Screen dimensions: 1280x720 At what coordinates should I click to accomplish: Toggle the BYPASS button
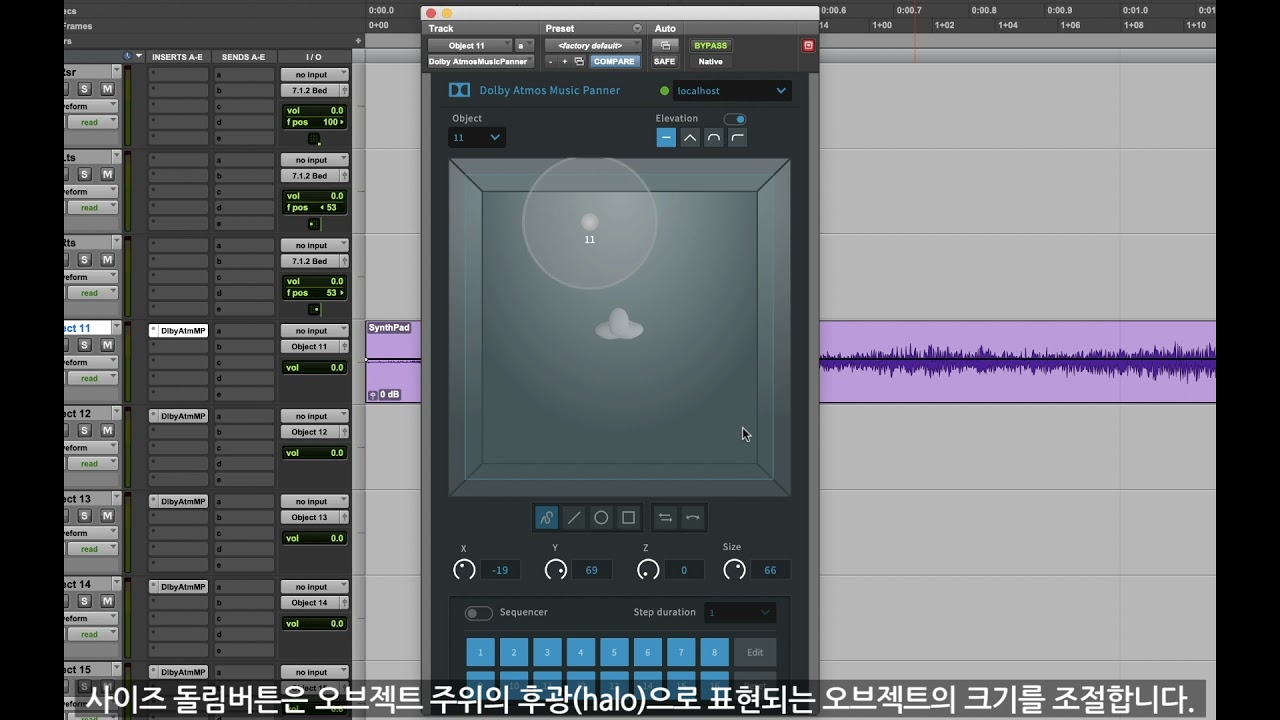711,45
